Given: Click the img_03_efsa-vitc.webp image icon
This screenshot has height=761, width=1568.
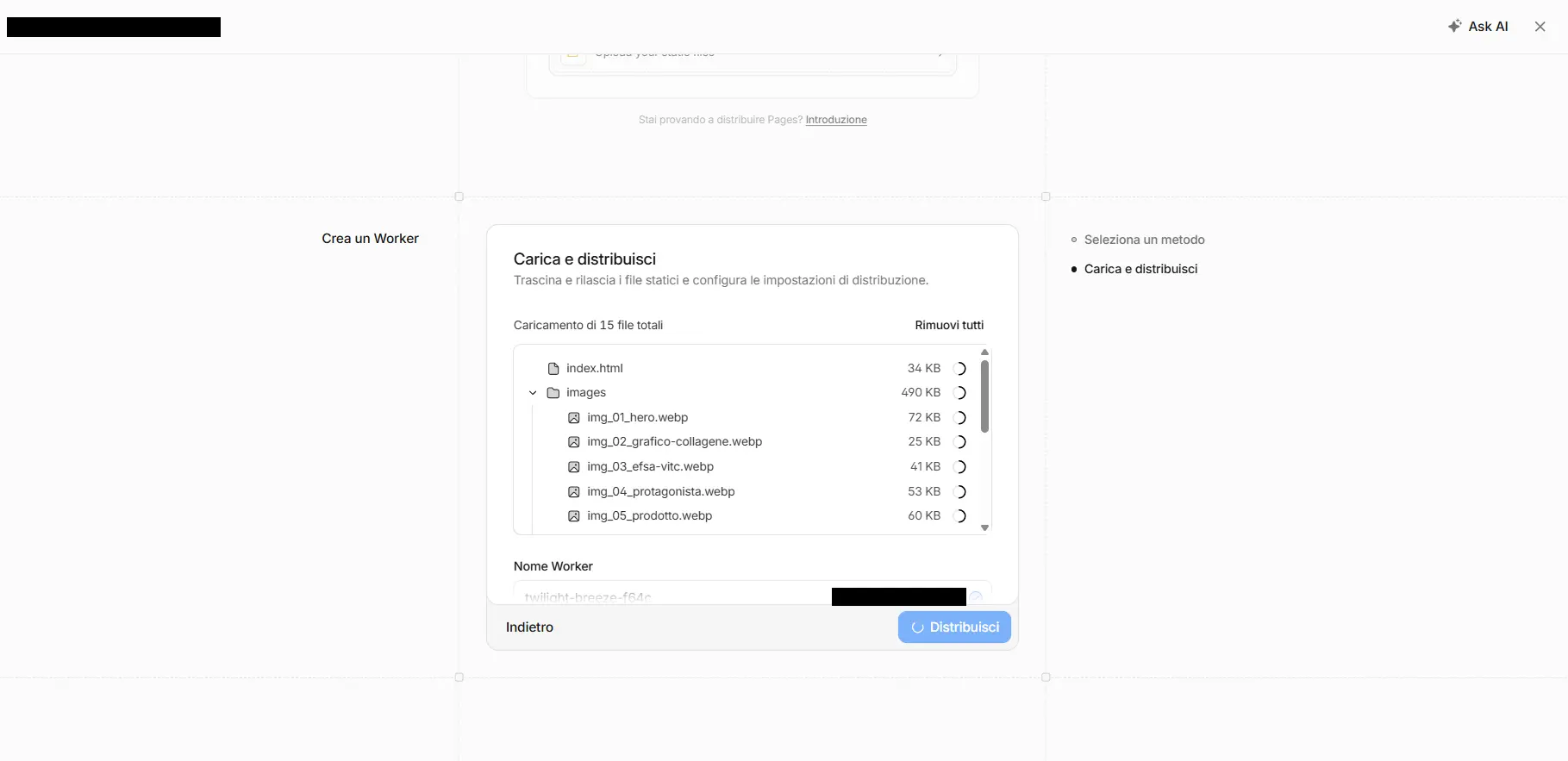Looking at the screenshot, I should pos(574,467).
